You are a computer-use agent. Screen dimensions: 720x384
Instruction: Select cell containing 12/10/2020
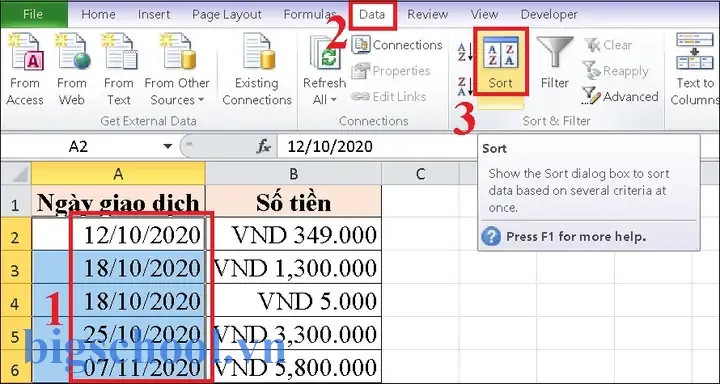118,235
